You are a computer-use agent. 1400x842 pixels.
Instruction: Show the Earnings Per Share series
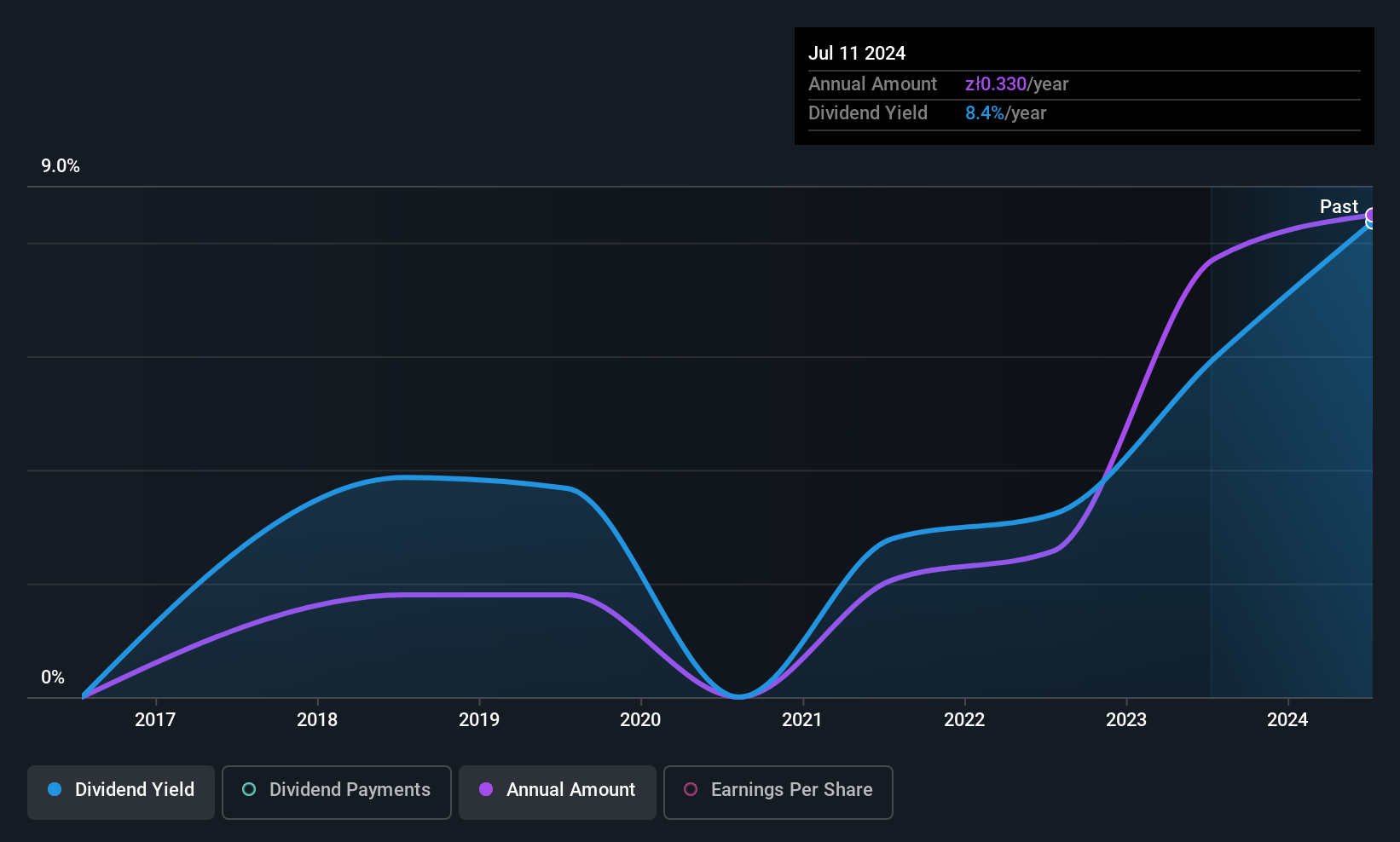778,793
